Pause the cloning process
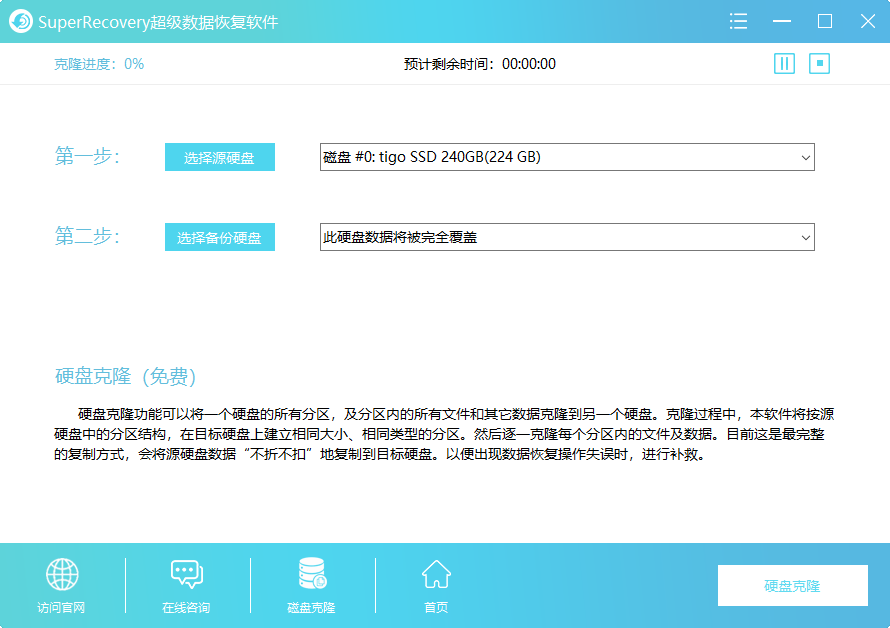 784,63
